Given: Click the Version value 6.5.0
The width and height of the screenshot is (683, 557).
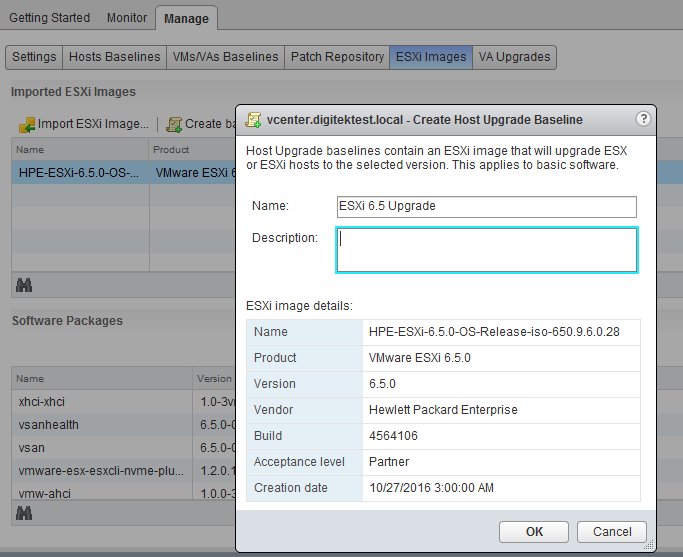Looking at the screenshot, I should coord(382,384).
